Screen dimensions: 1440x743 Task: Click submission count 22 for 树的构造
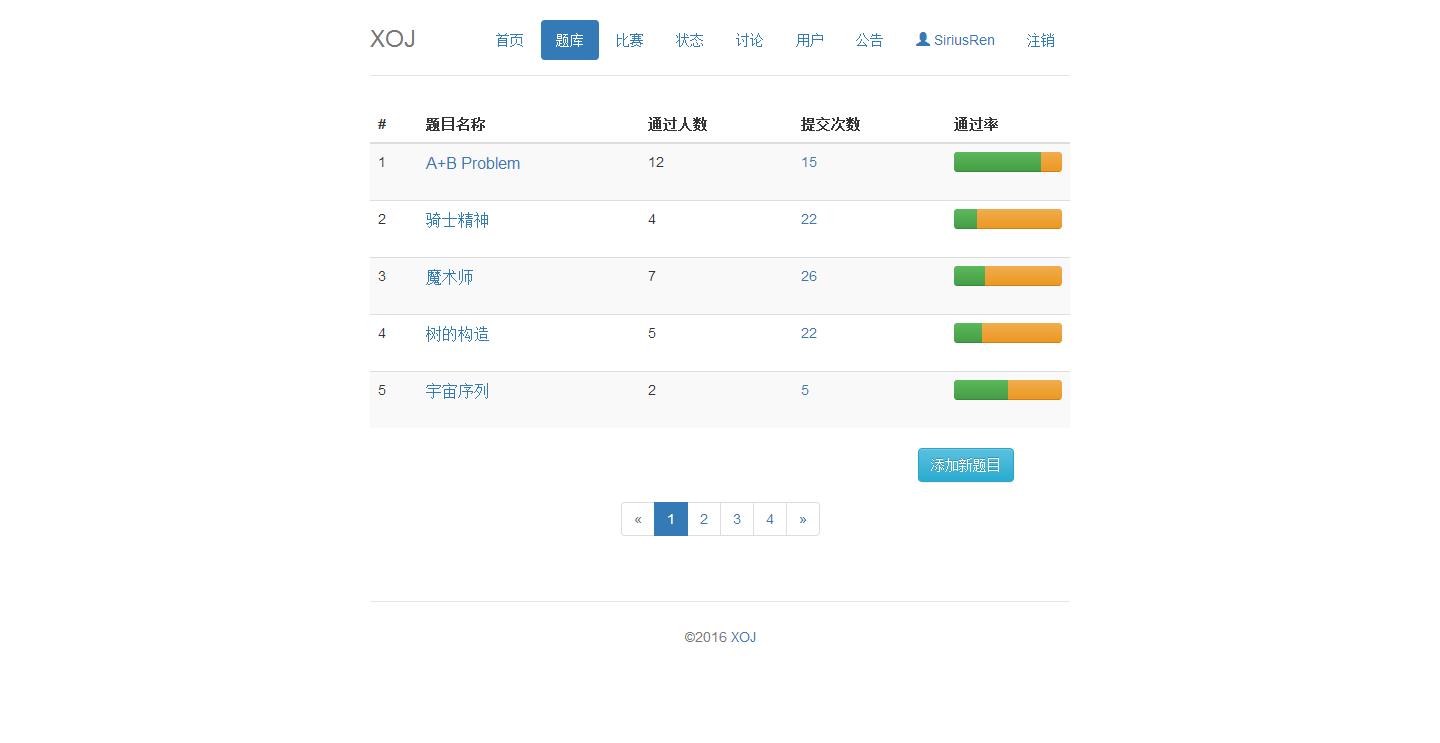809,333
